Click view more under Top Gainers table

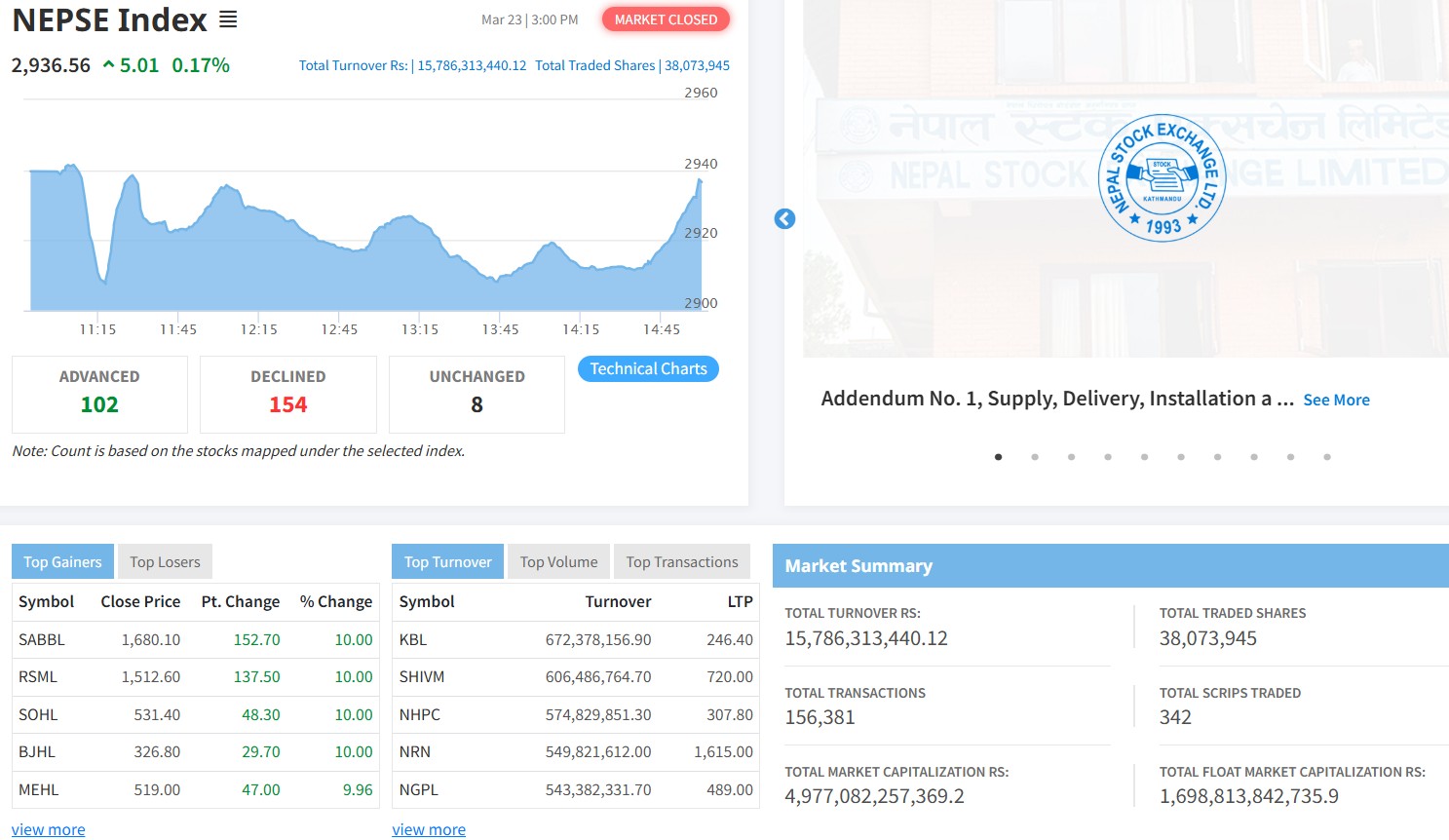tap(49, 830)
